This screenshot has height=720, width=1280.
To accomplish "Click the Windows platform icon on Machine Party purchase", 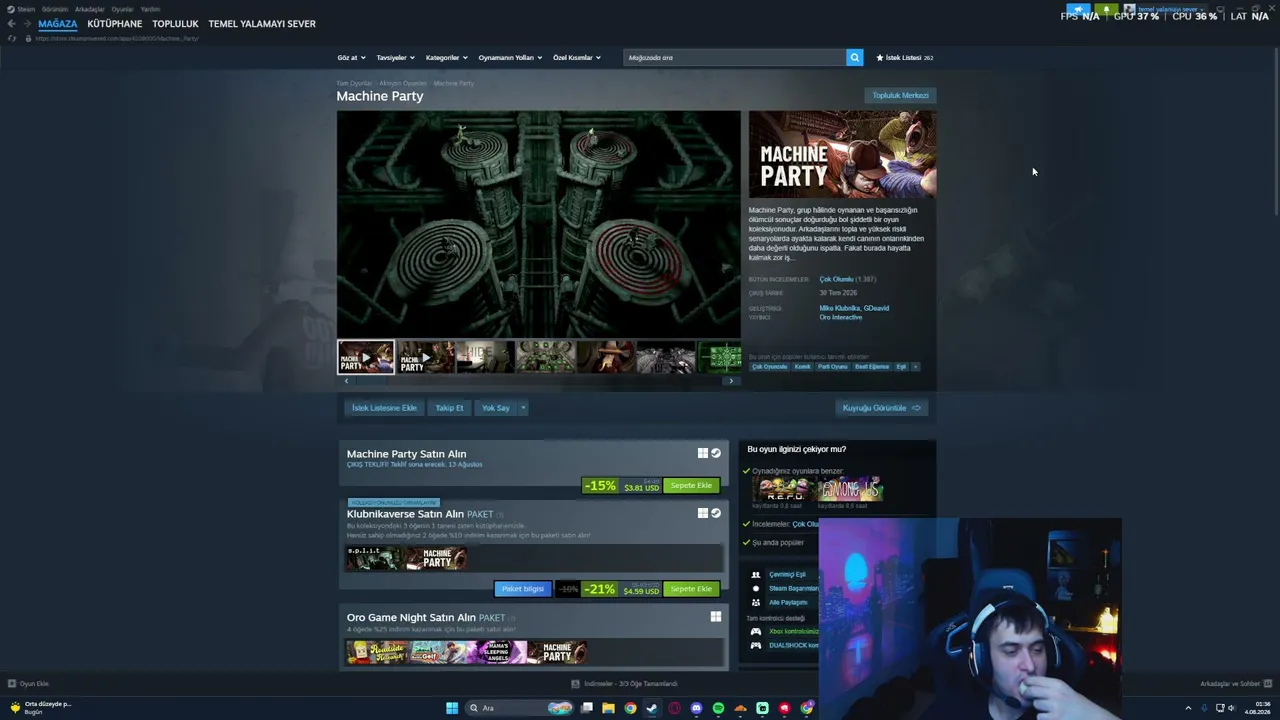I will click(703, 453).
